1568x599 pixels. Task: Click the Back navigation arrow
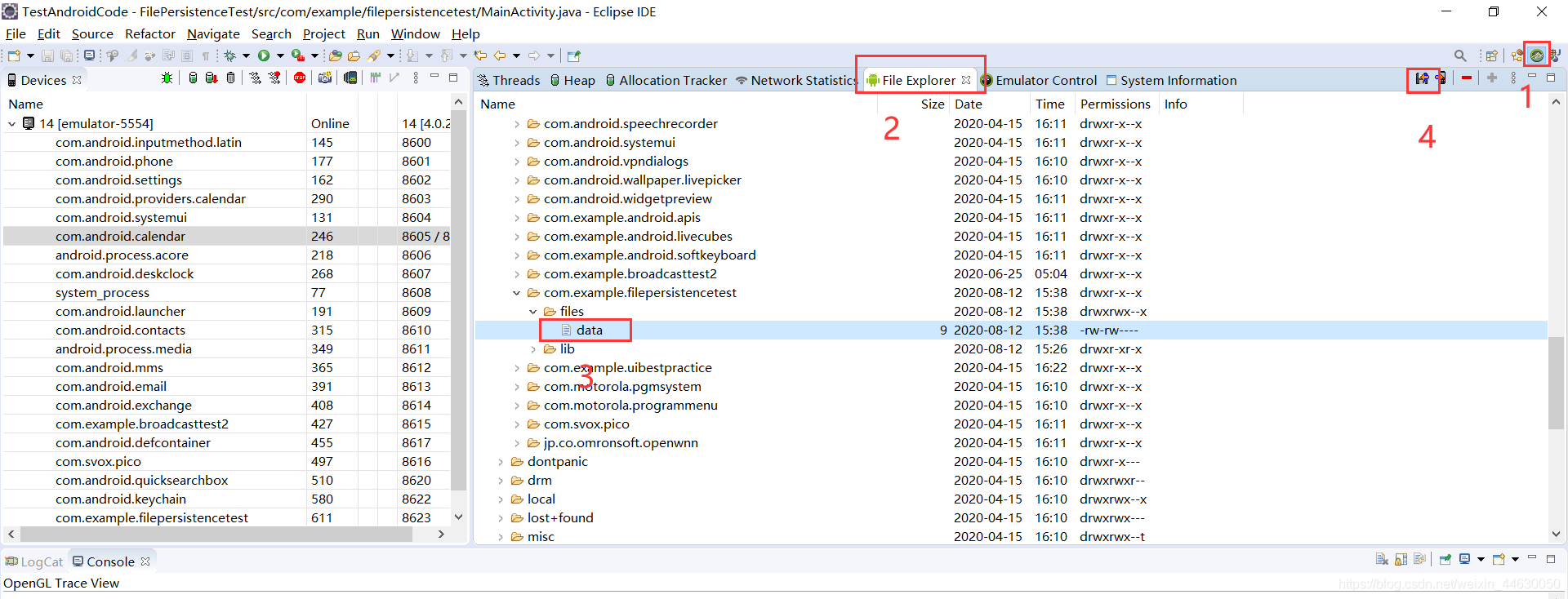(500, 55)
